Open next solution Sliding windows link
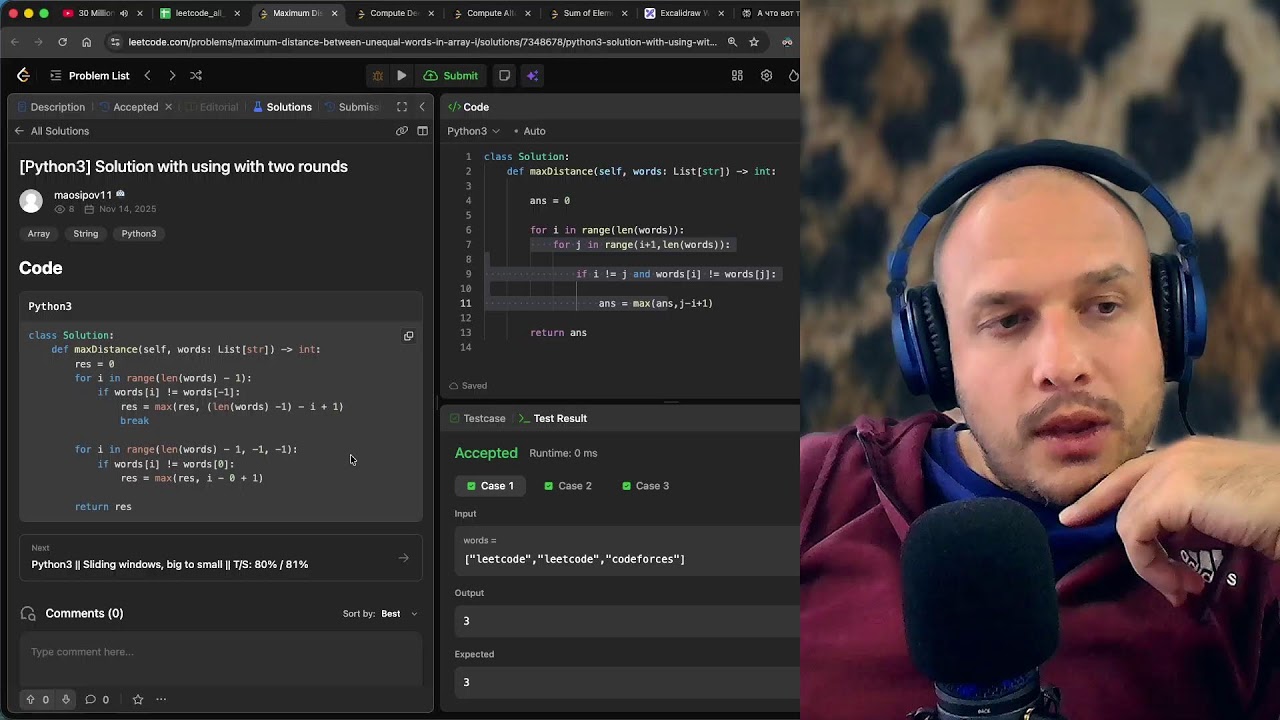Viewport: 1280px width, 720px height. coord(221,557)
